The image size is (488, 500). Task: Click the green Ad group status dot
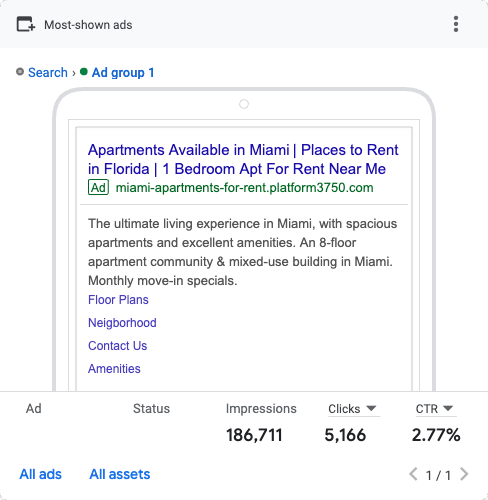tap(84, 72)
